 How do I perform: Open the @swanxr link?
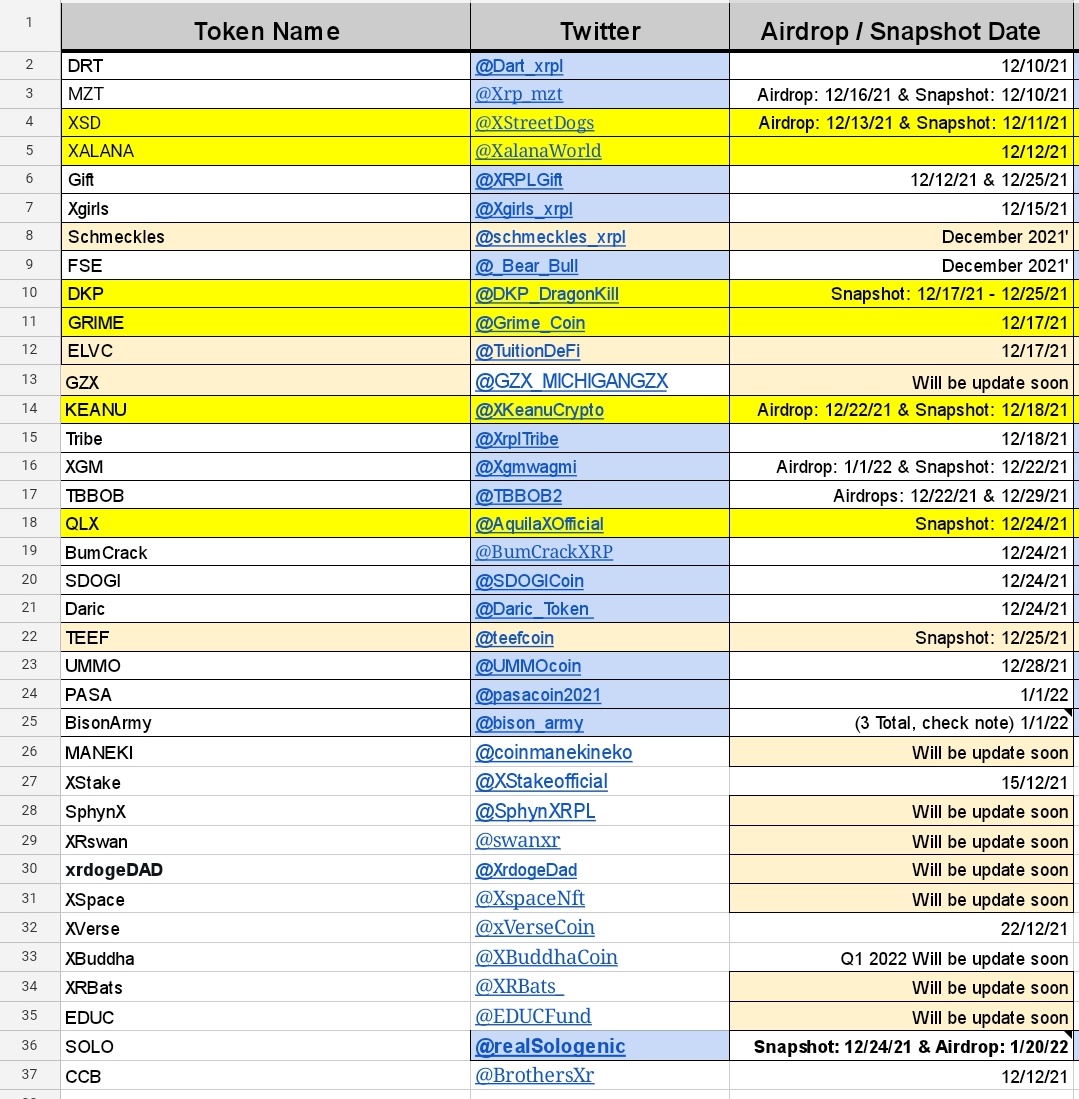pyautogui.click(x=517, y=840)
